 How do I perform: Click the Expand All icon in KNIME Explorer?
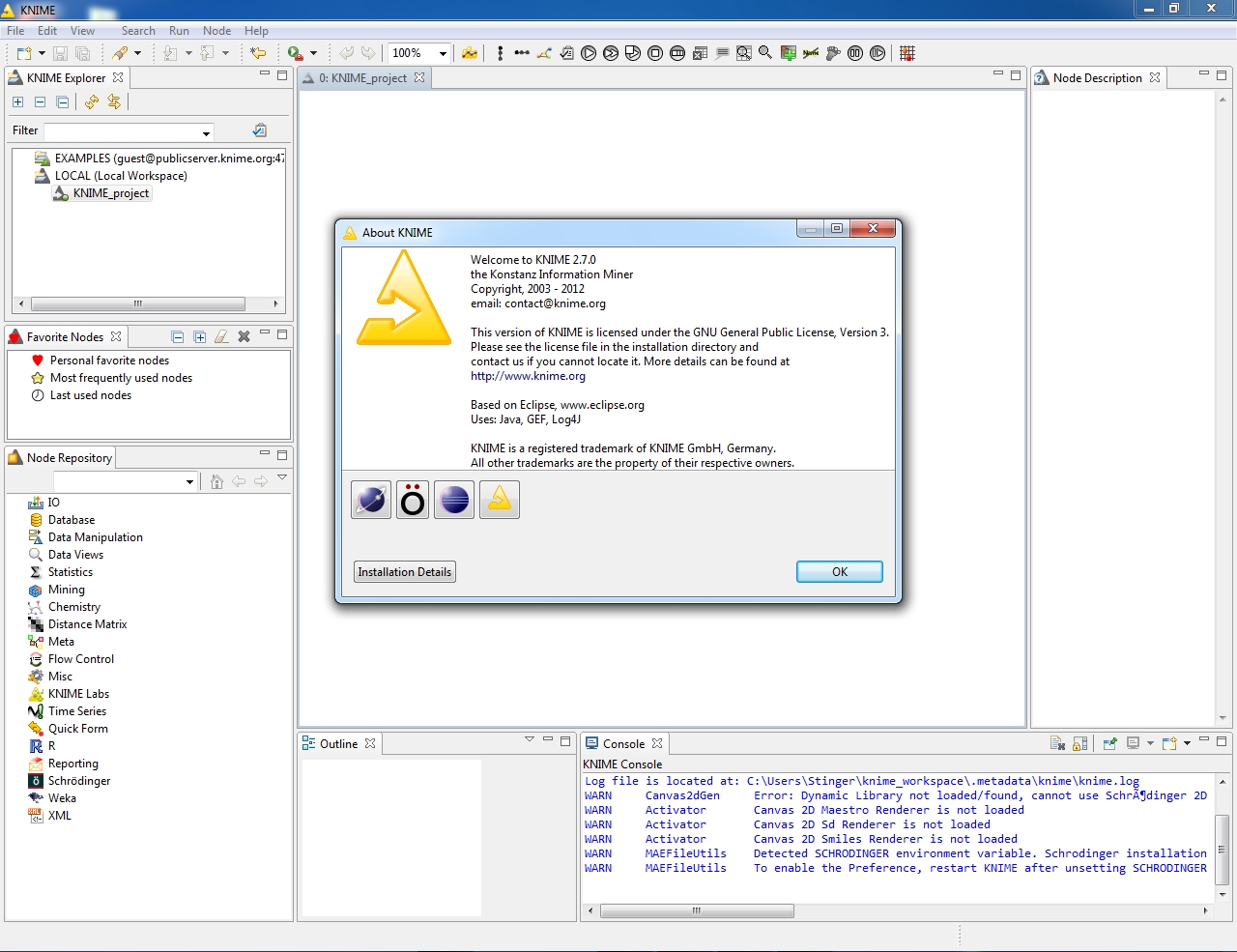[17, 101]
